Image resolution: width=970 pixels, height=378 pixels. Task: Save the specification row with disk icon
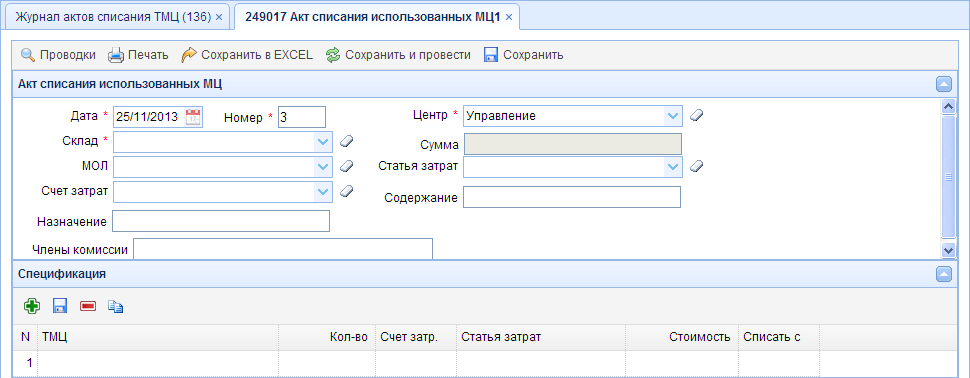coord(59,306)
